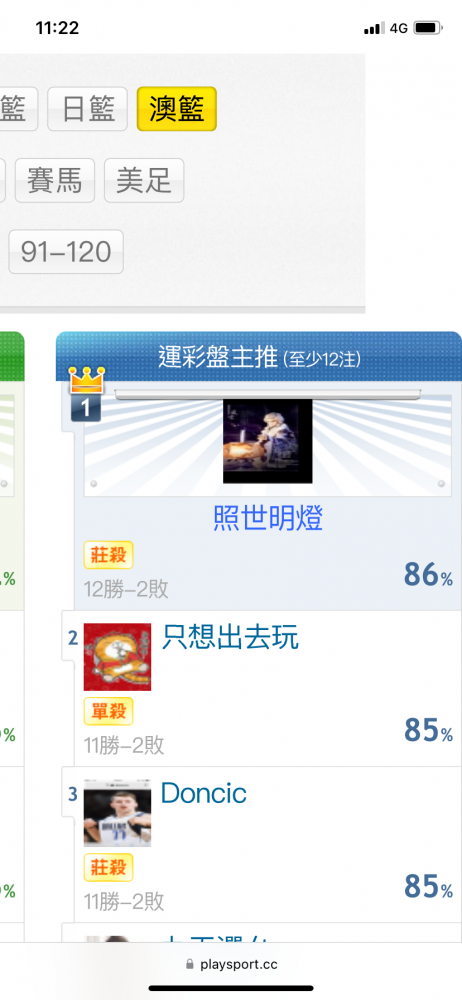This screenshot has height=1000, width=462.
Task: Tap the 單殺 badge icon
Action: (x=108, y=711)
